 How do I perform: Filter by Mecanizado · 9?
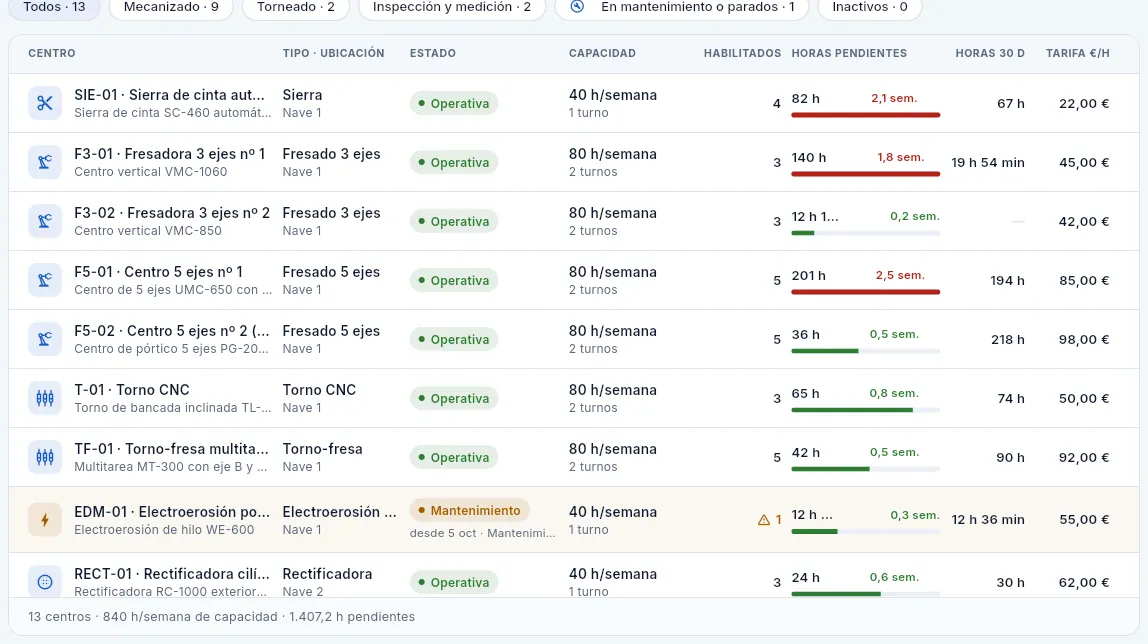tap(171, 7)
